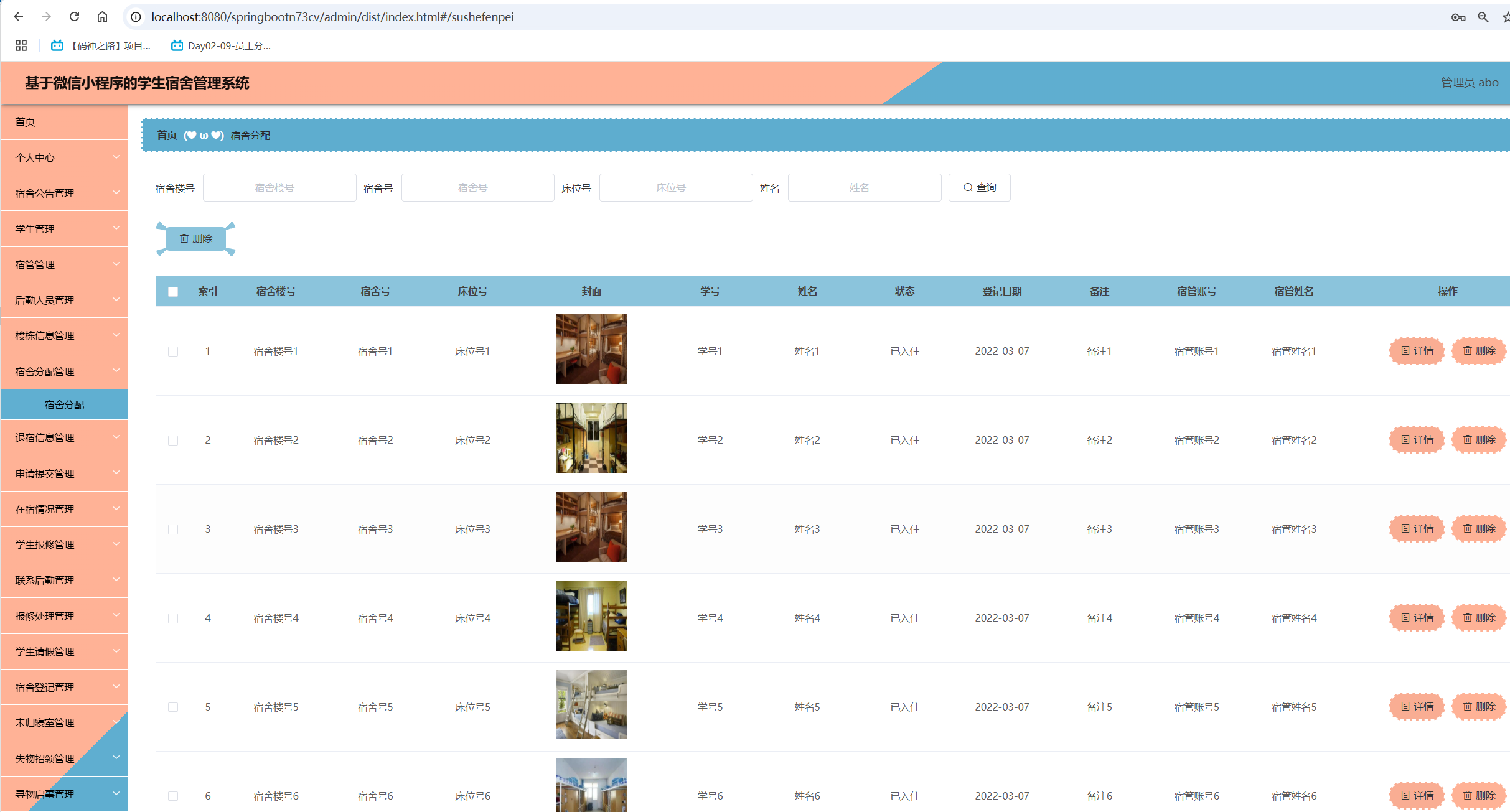
Task: Expand the 宿管管理 sidebar menu
Action: pyautogui.click(x=64, y=264)
